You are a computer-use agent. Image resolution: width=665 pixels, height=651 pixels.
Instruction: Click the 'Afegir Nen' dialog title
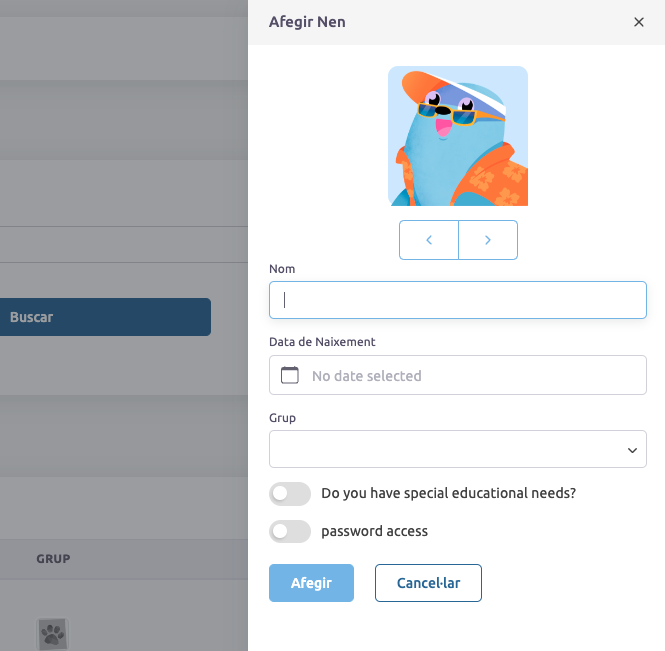click(307, 22)
